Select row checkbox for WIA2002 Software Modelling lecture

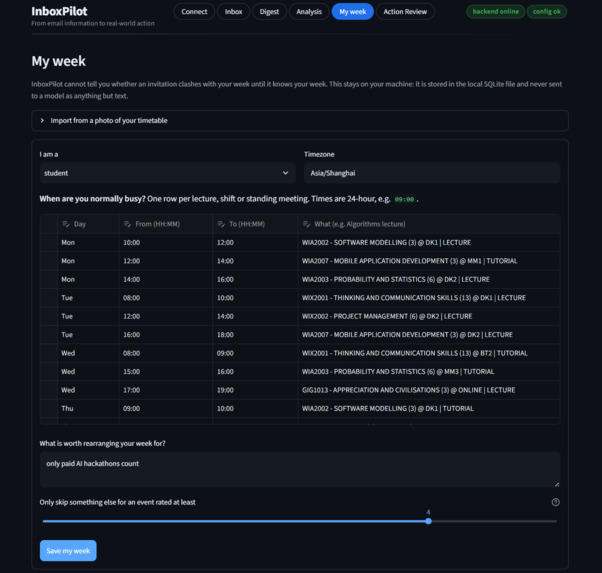(49, 242)
